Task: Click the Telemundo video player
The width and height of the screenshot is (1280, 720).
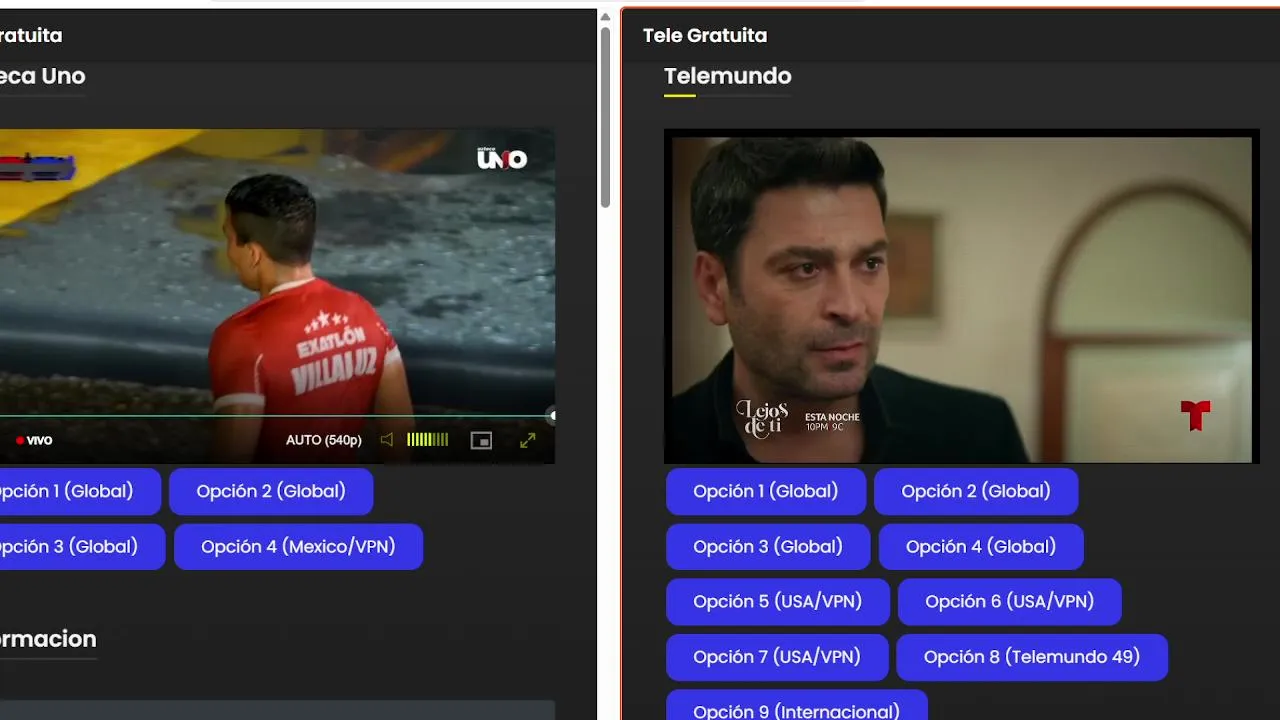Action: click(x=961, y=297)
